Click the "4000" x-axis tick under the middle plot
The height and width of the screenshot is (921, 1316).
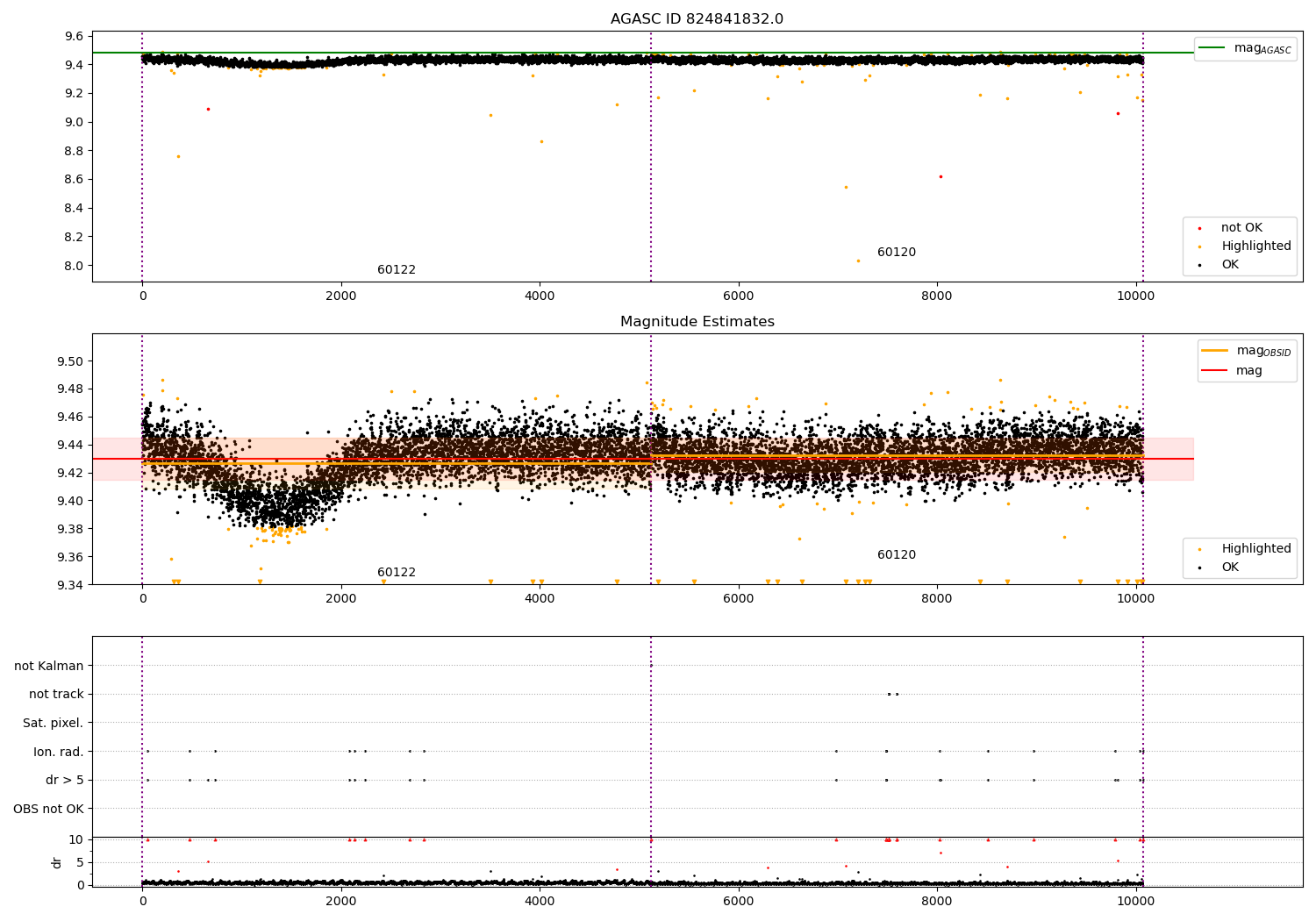(540, 599)
